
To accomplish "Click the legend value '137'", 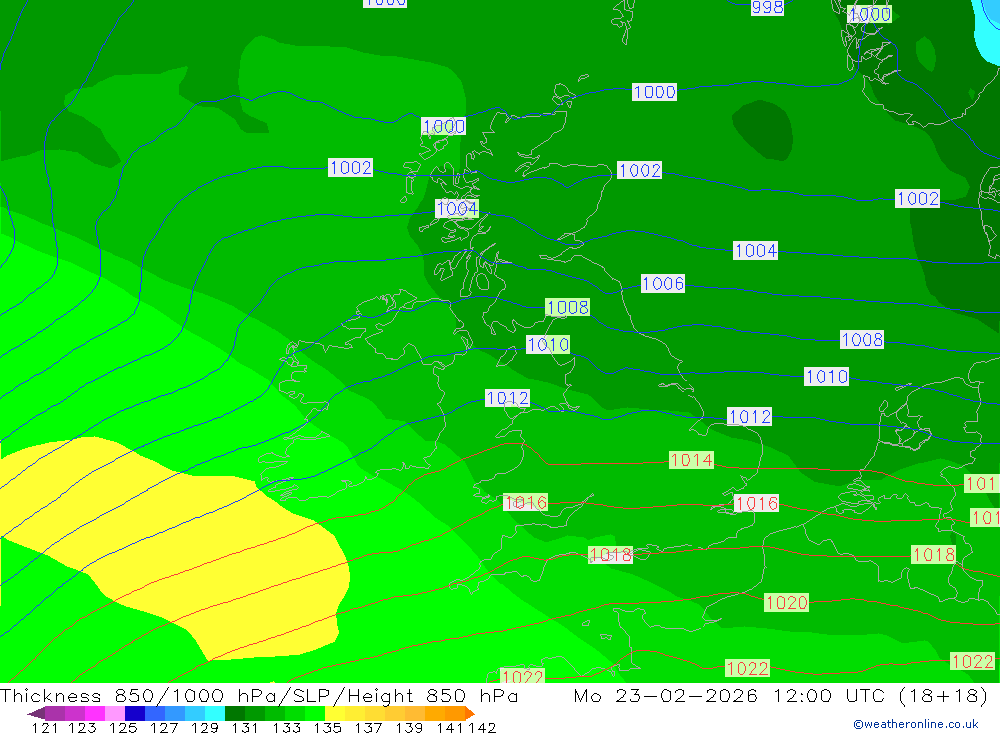I will tap(368, 727).
